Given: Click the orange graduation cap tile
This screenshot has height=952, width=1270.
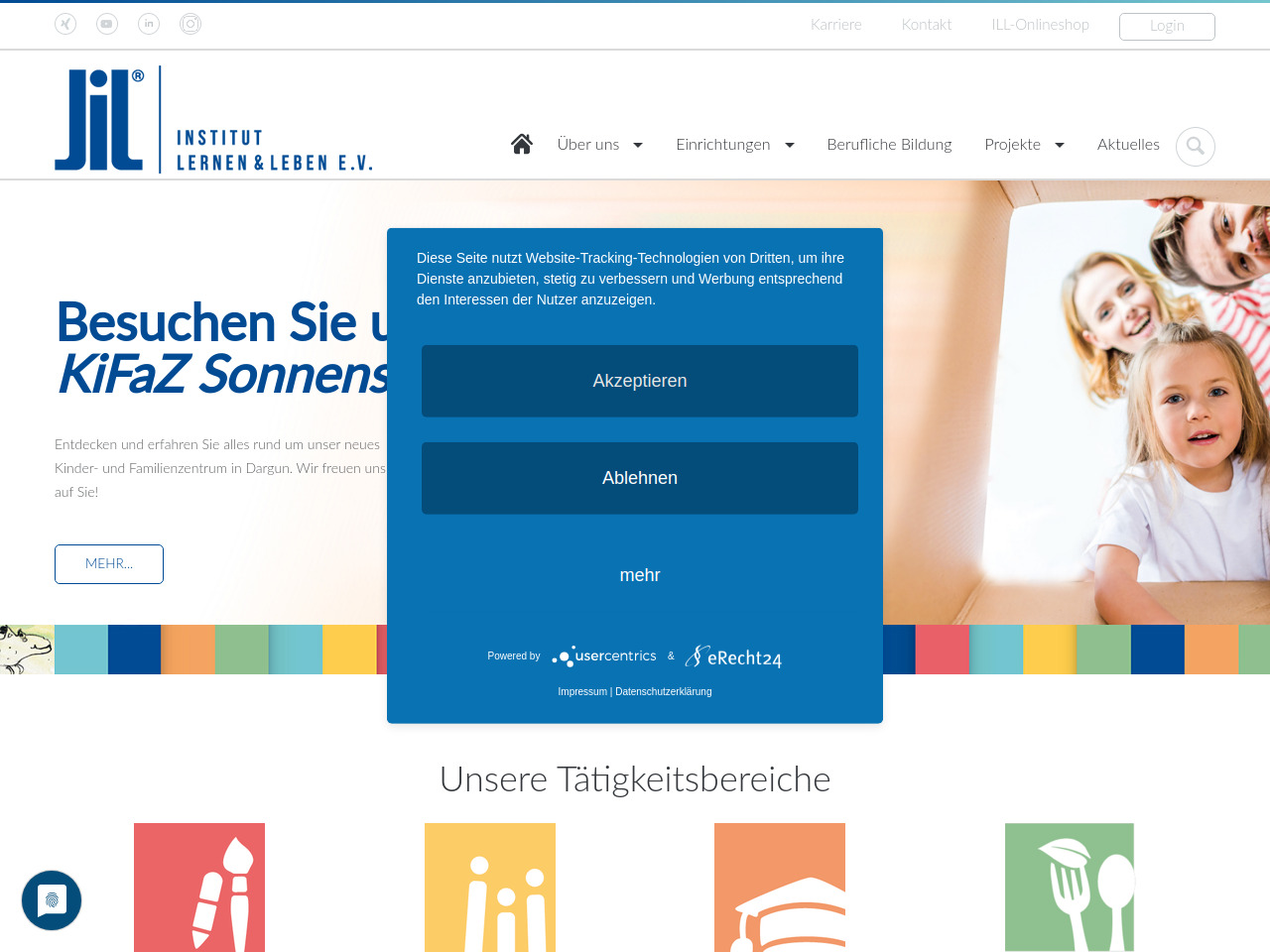Looking at the screenshot, I should (x=780, y=887).
